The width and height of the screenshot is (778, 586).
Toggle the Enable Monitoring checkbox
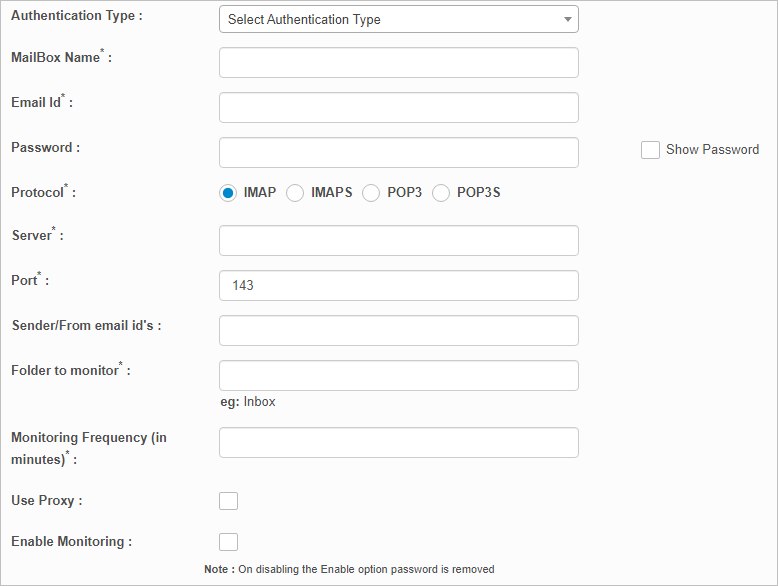pyautogui.click(x=228, y=542)
